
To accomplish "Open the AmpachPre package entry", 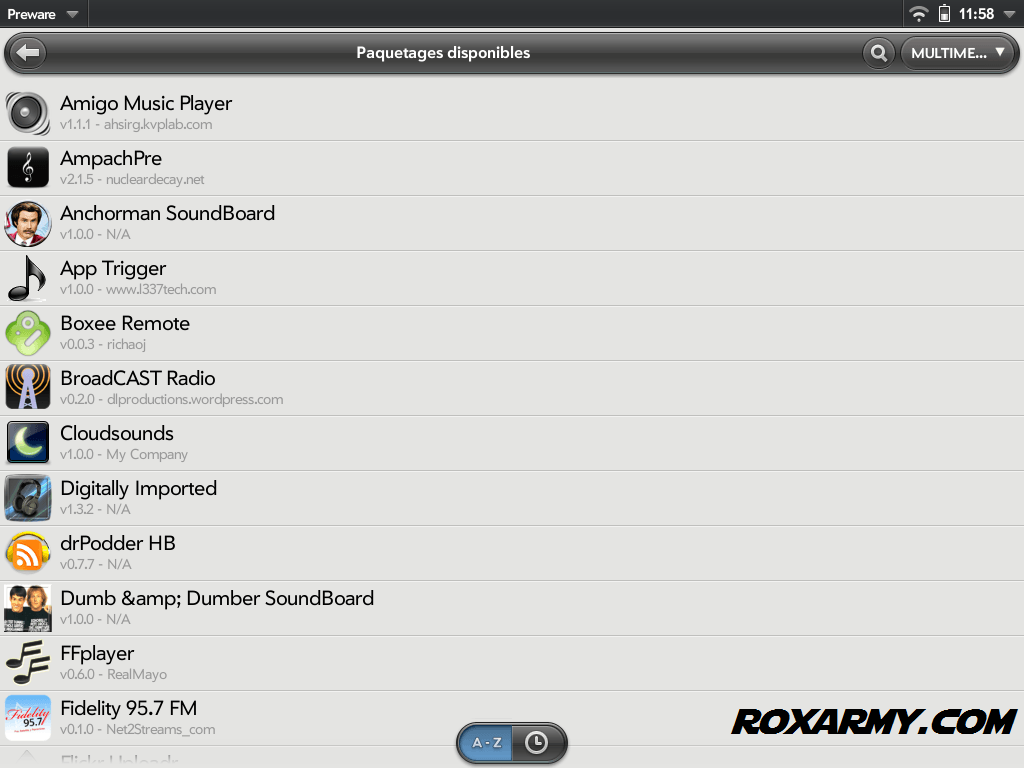I will click(x=512, y=168).
